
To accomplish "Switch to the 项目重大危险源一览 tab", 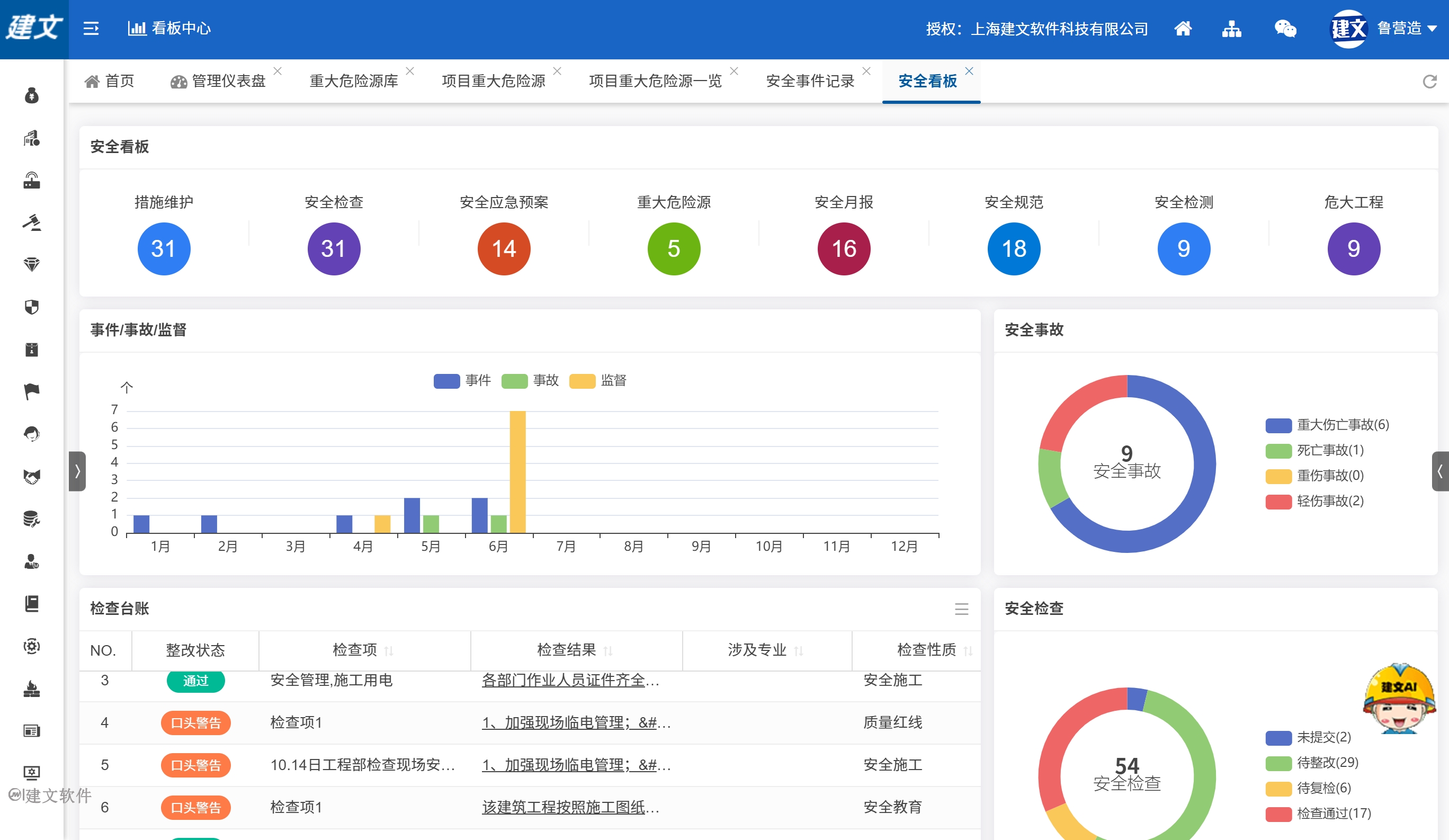I will (x=656, y=81).
